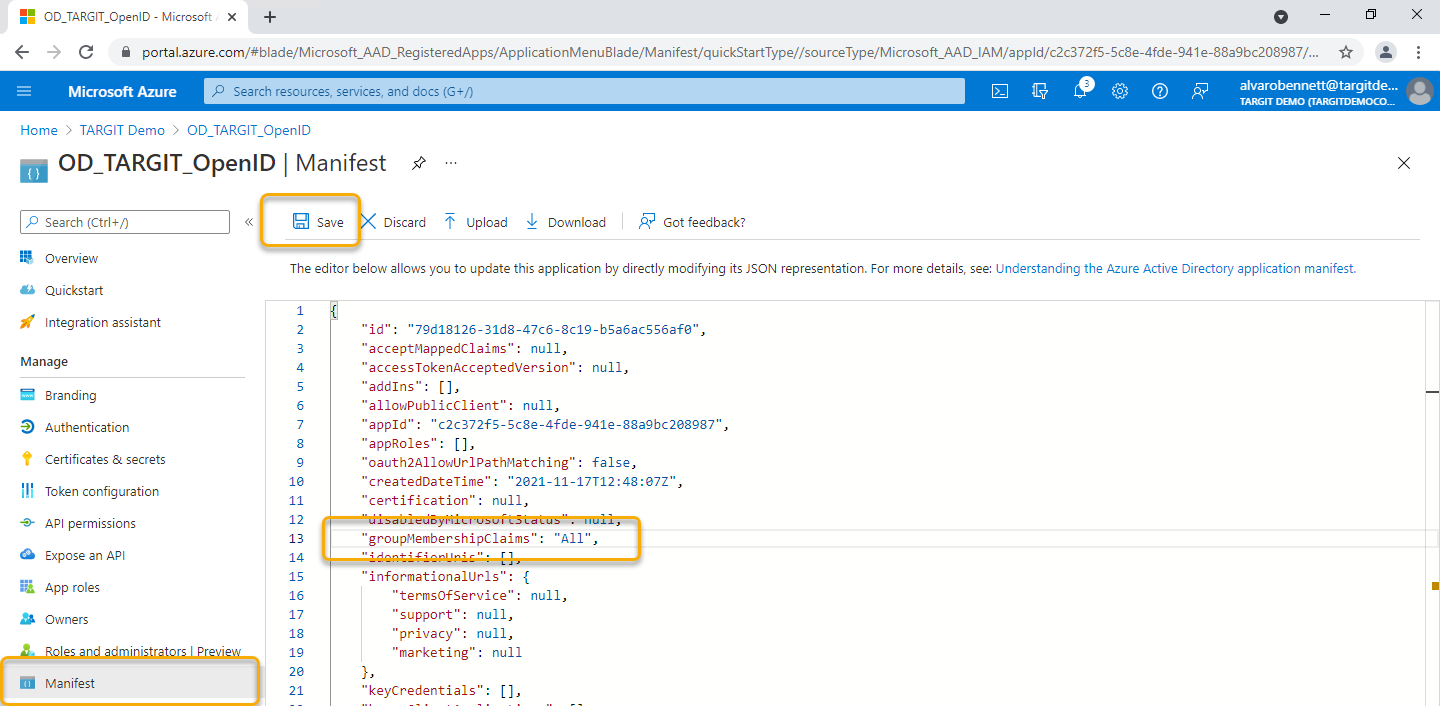
Task: Open the Directory + subscription filter icon
Action: point(1040,91)
